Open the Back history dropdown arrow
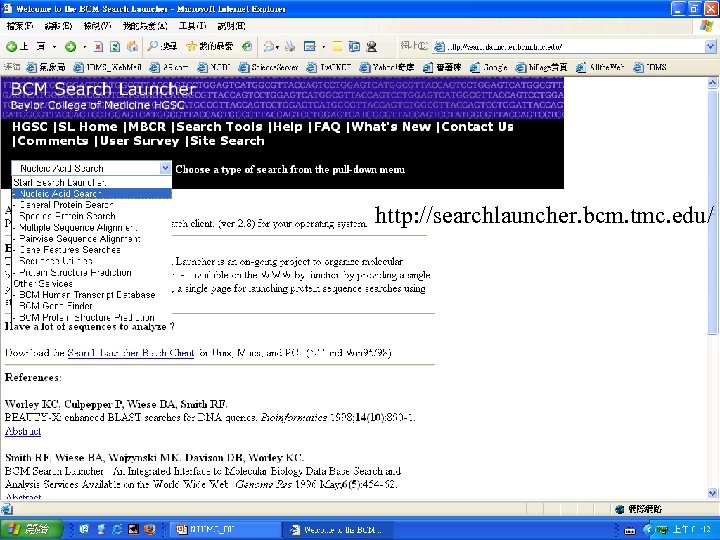 click(54, 46)
